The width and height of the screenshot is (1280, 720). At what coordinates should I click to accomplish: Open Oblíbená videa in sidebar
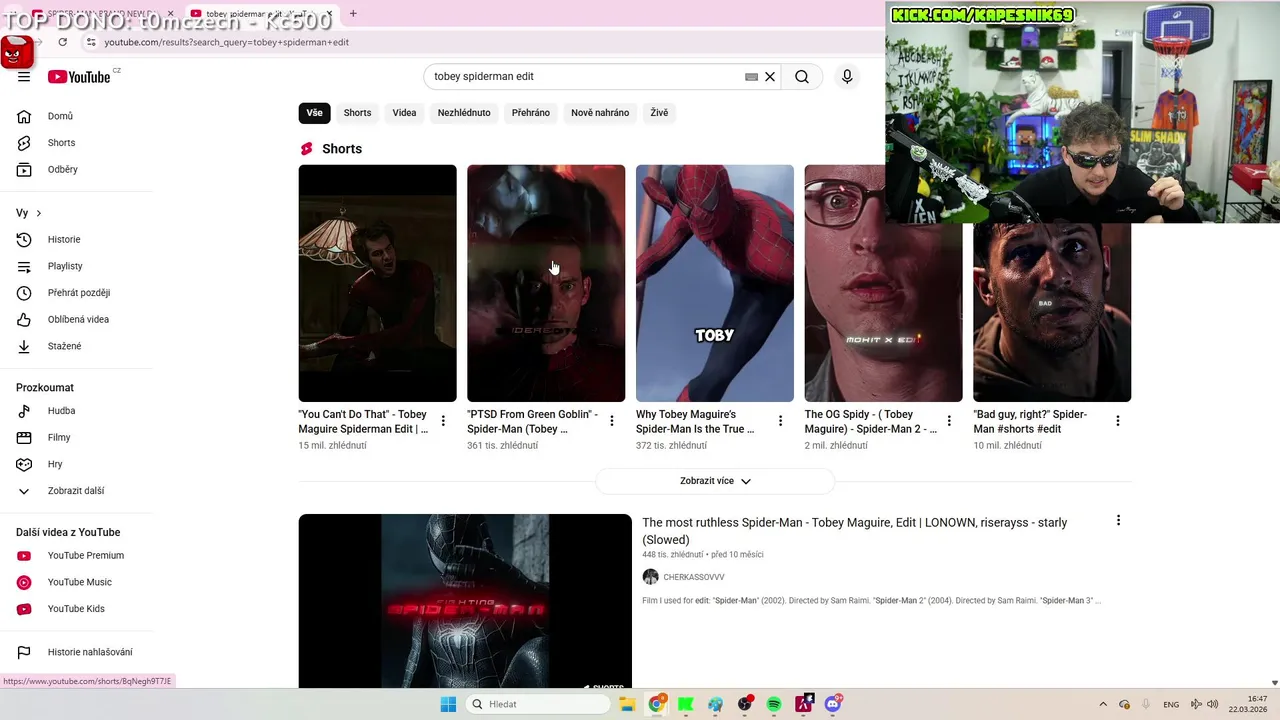click(76, 320)
